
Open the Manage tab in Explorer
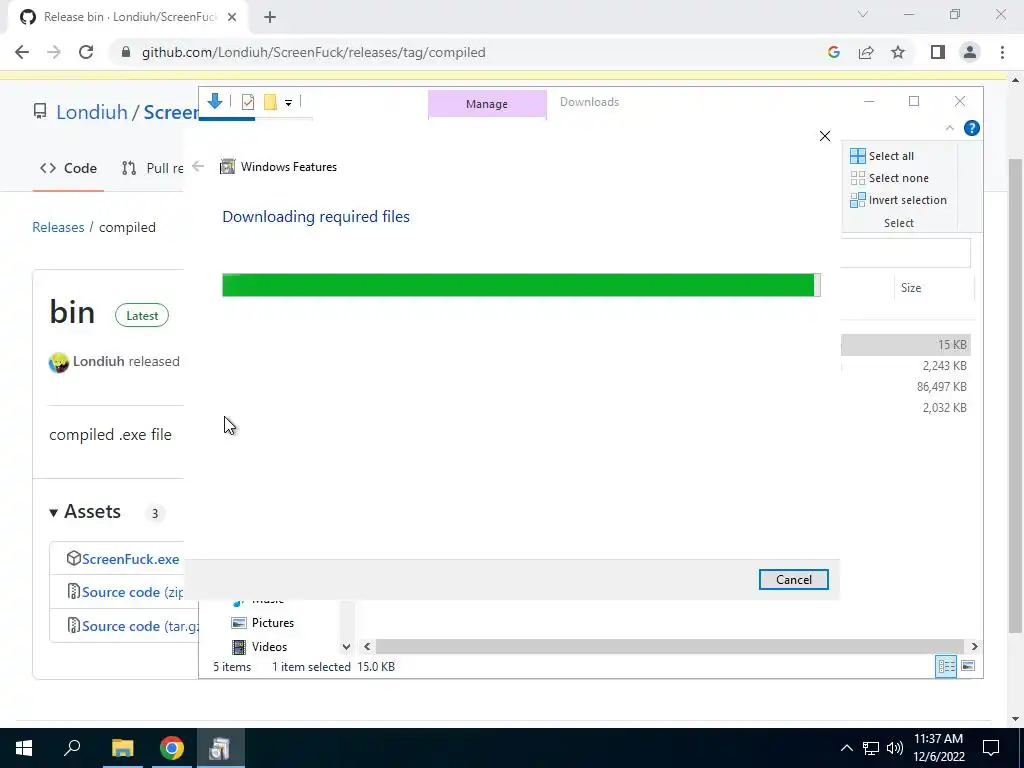(487, 104)
